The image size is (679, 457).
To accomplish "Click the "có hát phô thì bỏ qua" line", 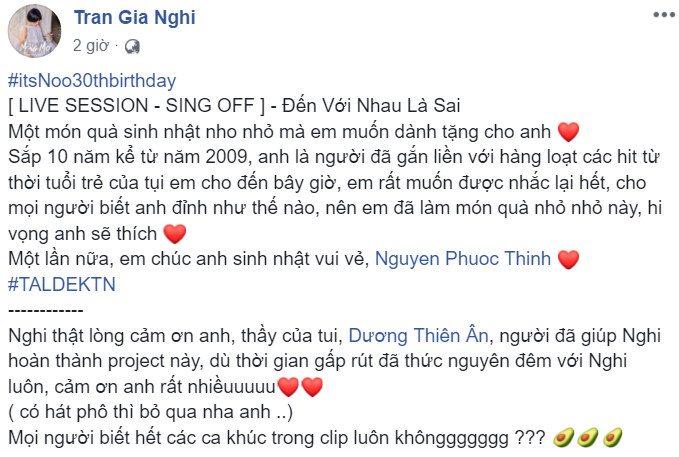I will [150, 412].
